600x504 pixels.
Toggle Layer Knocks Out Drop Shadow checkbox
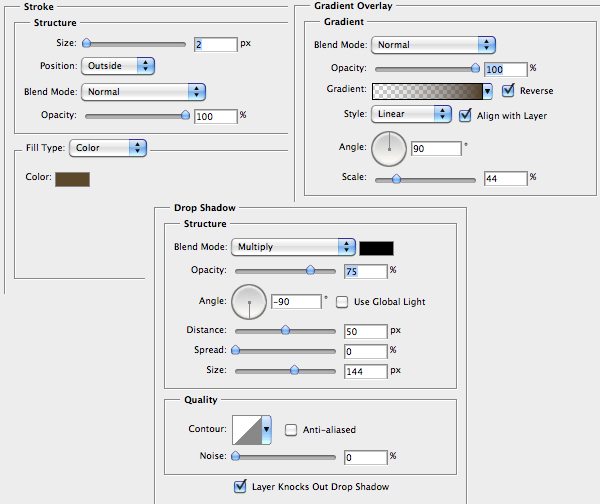(x=240, y=487)
